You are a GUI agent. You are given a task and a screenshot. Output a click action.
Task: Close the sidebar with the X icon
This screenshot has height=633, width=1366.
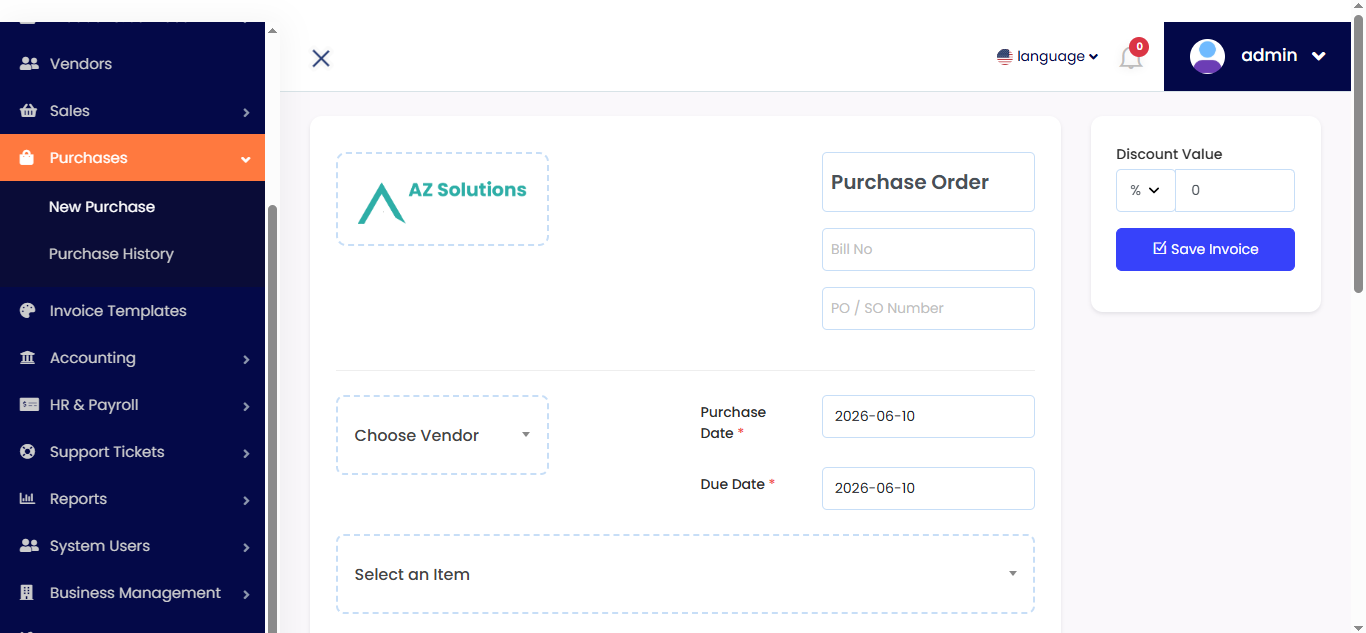pyautogui.click(x=321, y=58)
